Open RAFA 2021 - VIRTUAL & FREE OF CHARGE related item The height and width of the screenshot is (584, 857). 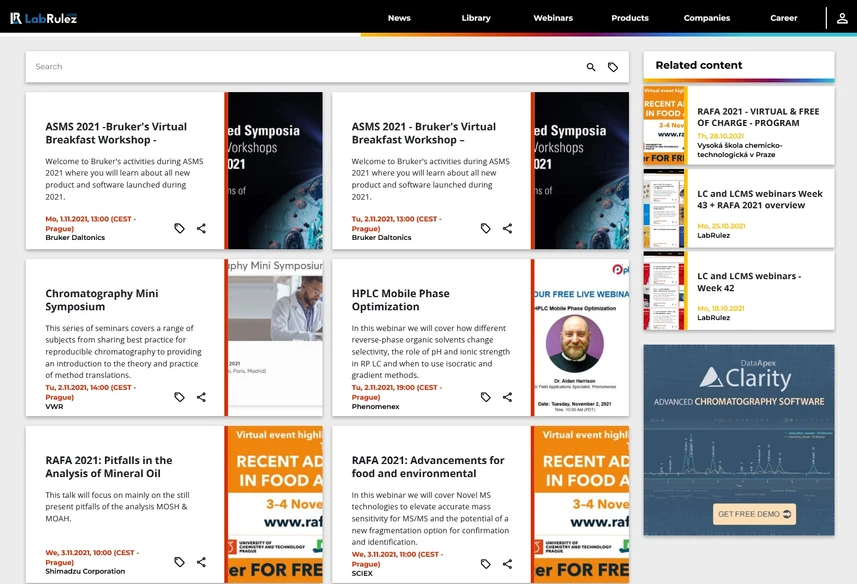point(758,117)
